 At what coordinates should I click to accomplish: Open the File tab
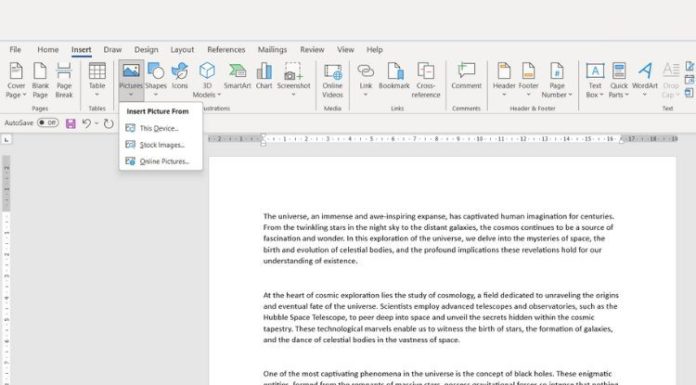(x=15, y=50)
